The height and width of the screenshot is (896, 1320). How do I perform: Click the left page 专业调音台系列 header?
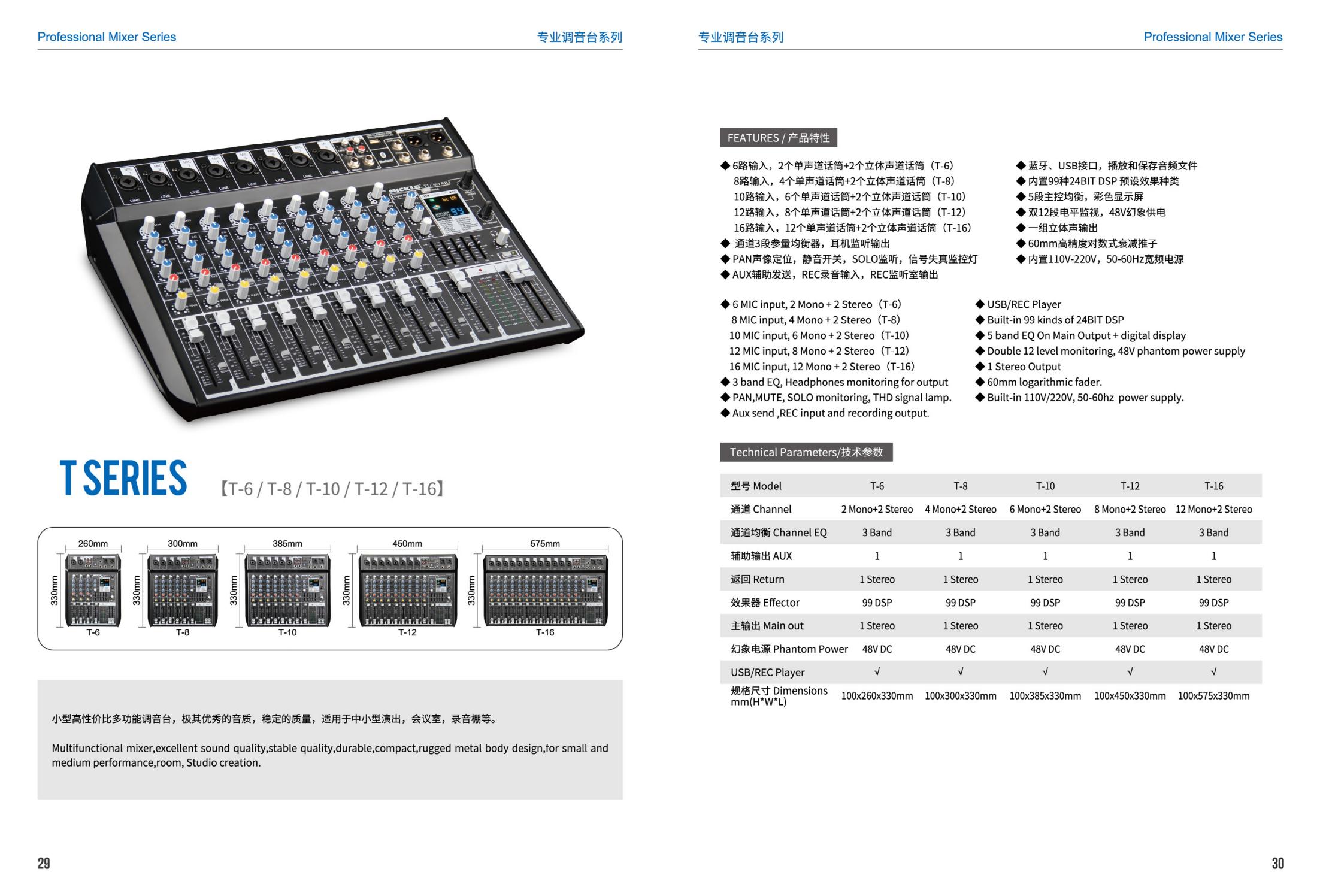(579, 37)
